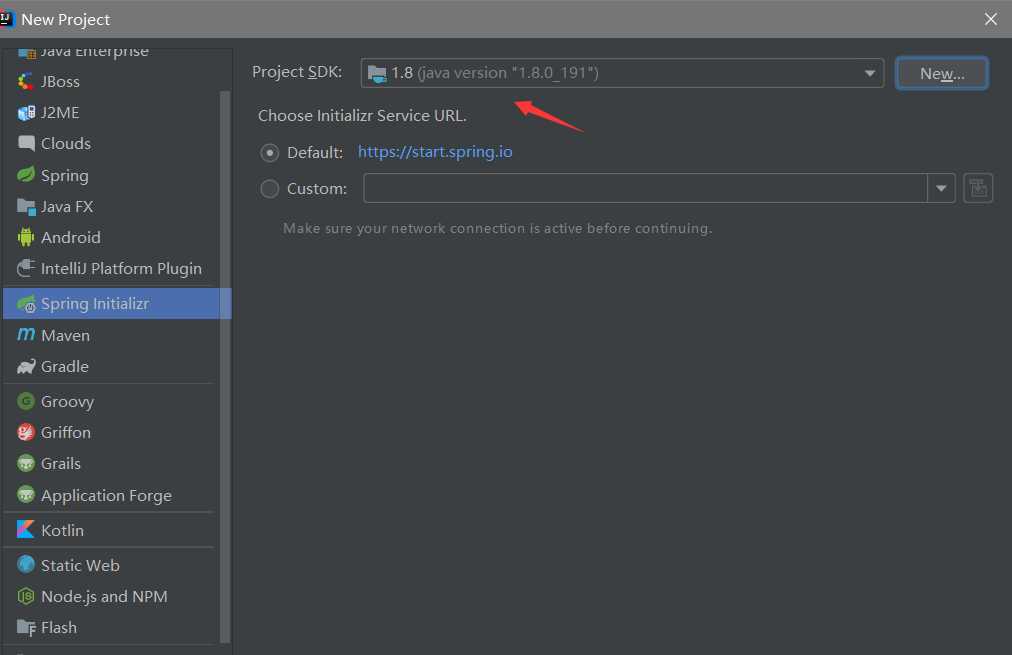This screenshot has width=1012, height=655.
Task: Click the IntelliJ Platform Plugin icon
Action: [26, 268]
